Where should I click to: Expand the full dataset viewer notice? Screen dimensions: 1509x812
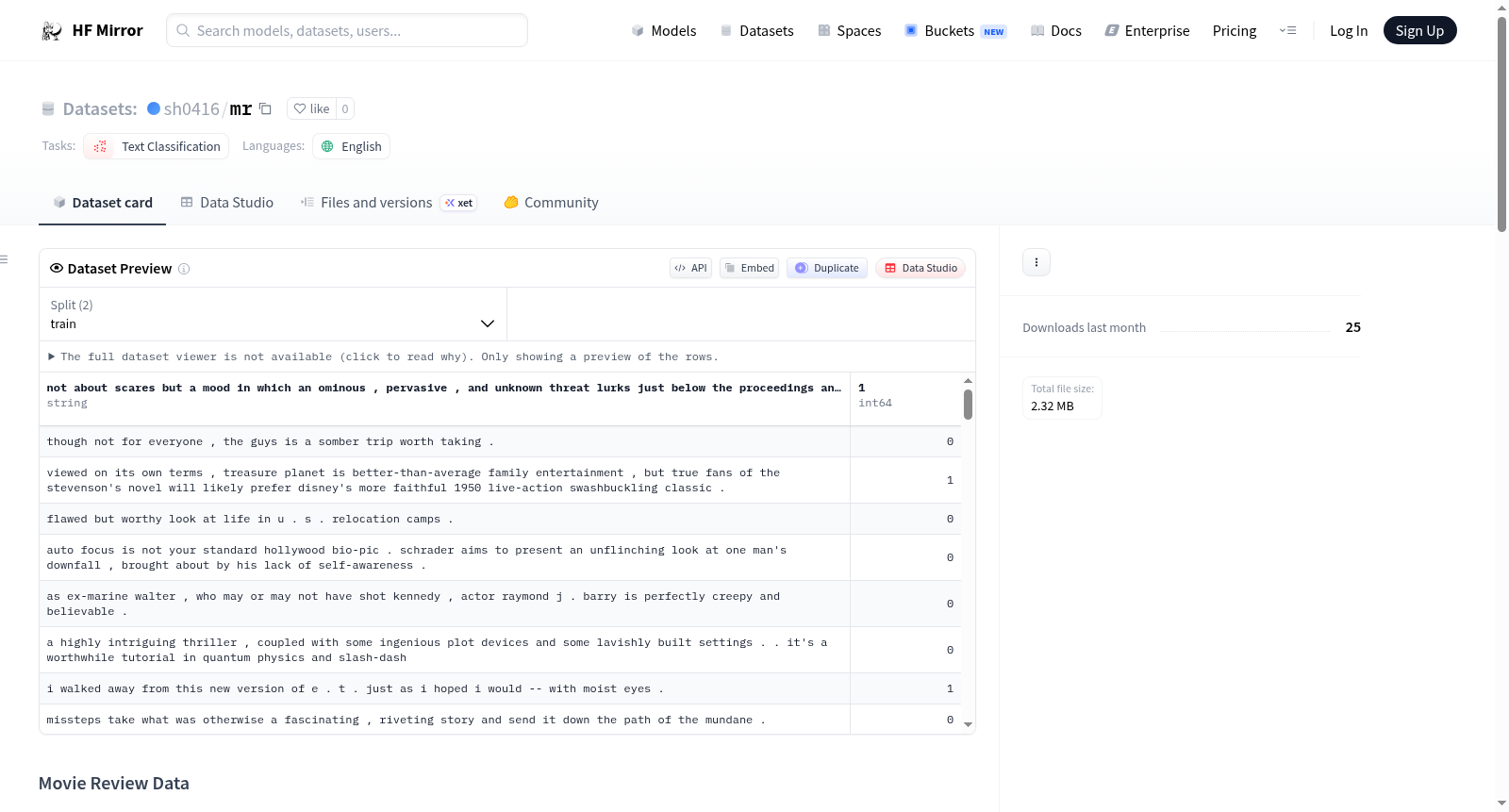click(384, 356)
